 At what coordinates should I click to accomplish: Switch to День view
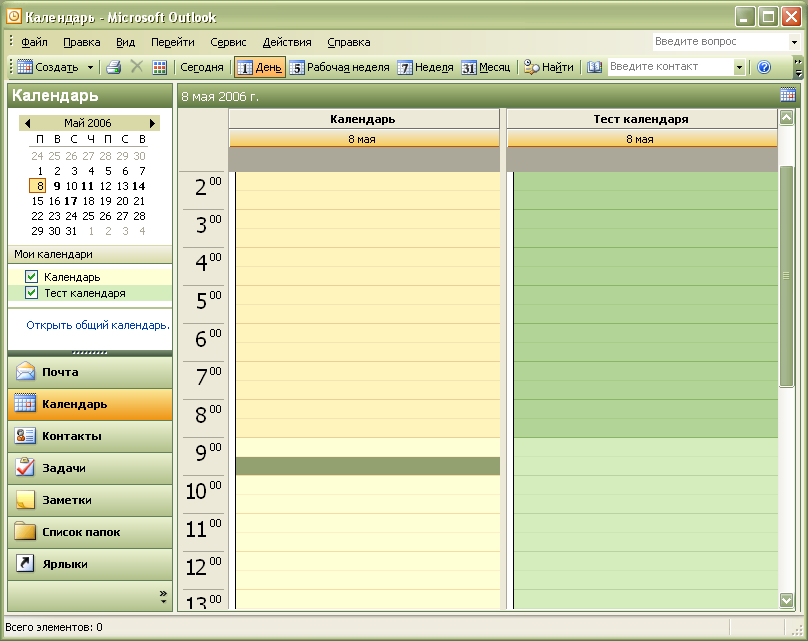click(260, 67)
